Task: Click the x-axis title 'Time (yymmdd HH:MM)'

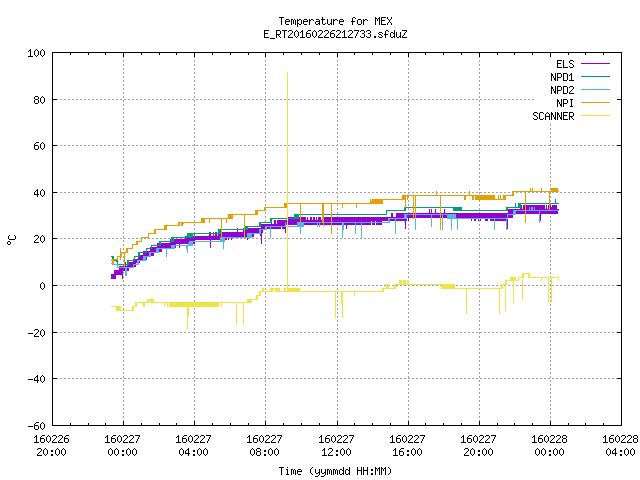Action: point(335,471)
